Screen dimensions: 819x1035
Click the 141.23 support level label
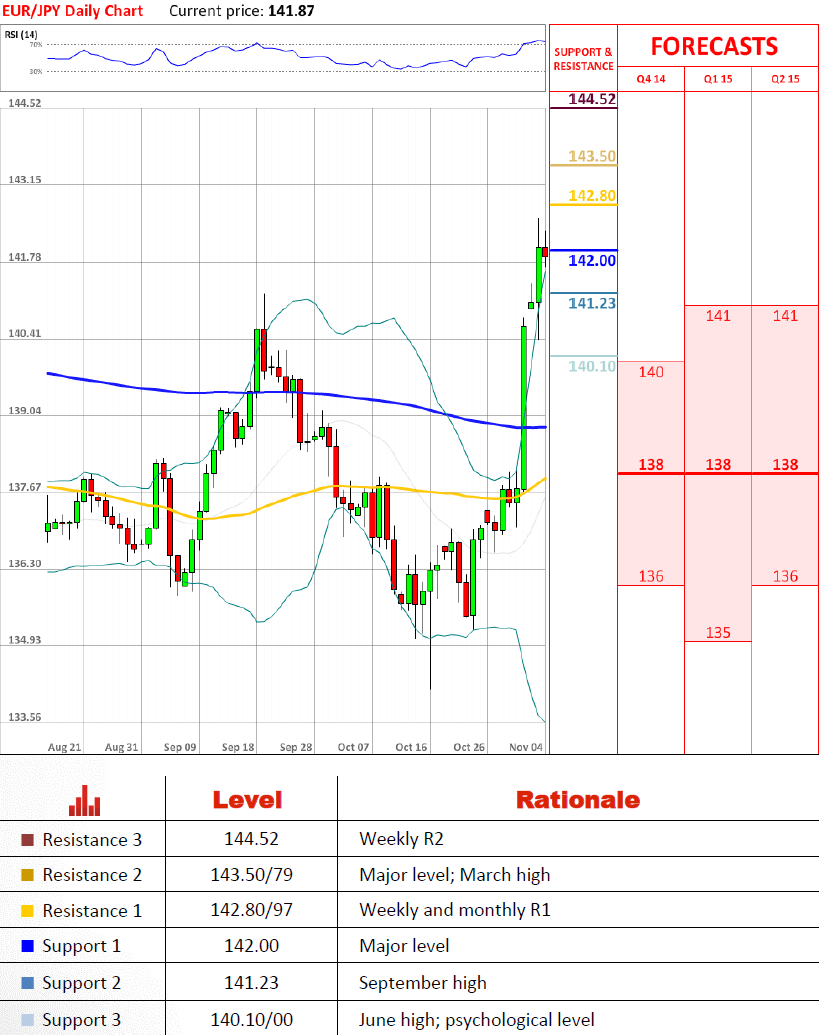[x=592, y=303]
